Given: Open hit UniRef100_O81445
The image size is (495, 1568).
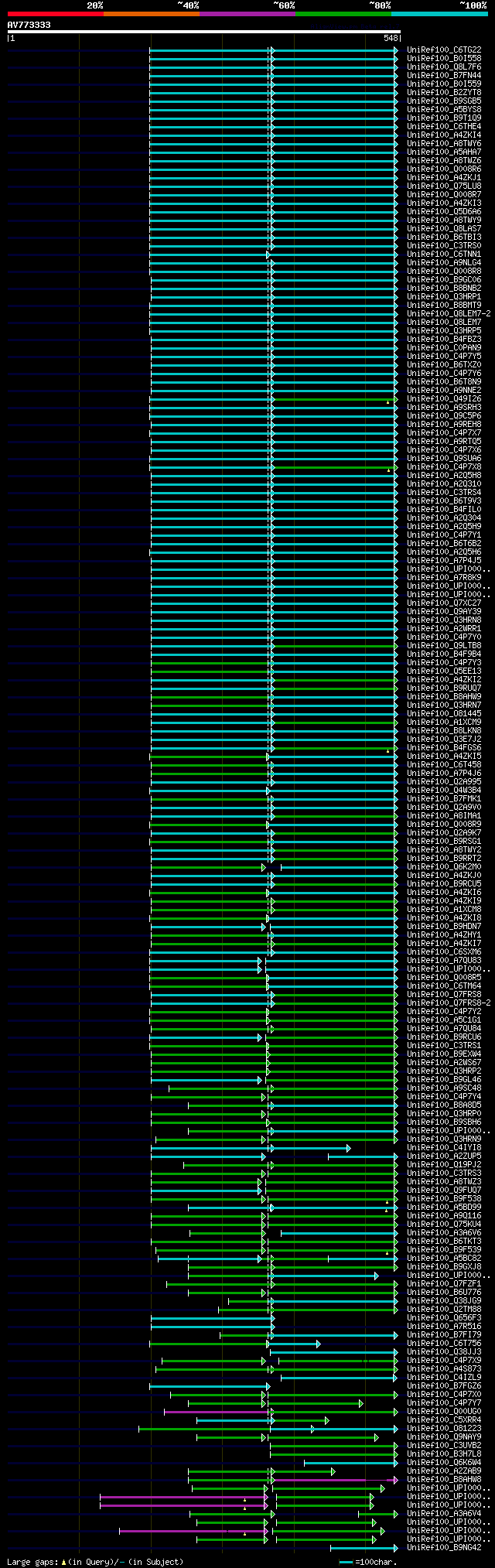Looking at the screenshot, I should pyautogui.click(x=444, y=714).
